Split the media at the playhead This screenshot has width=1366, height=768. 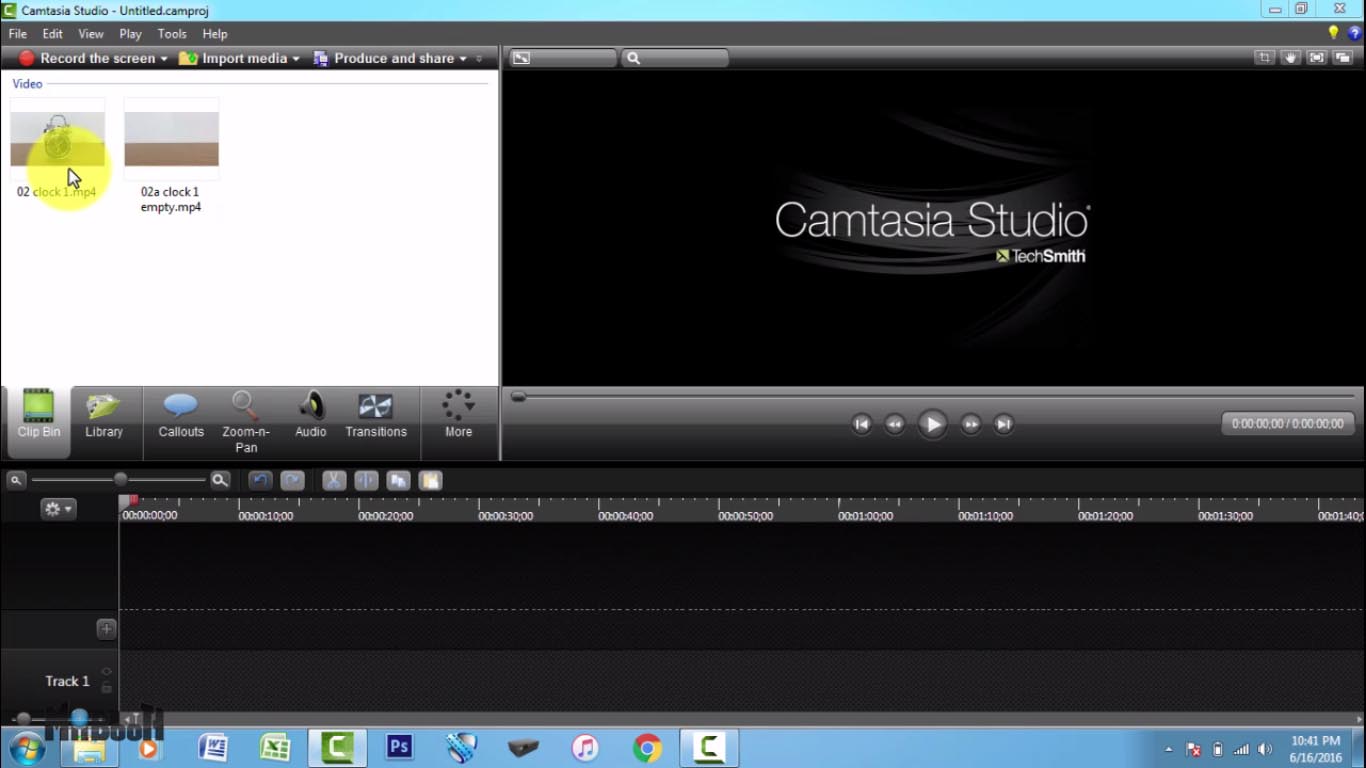(x=366, y=480)
